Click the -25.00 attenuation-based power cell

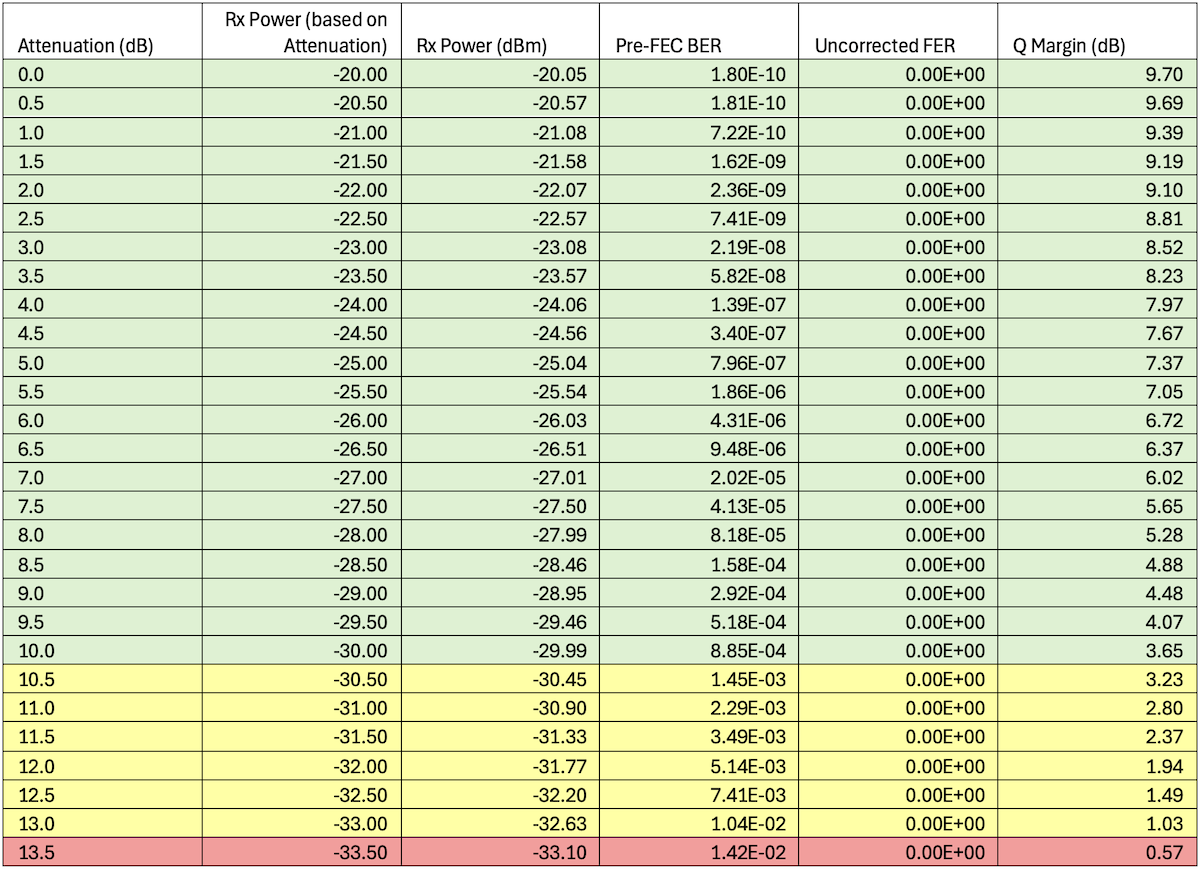click(x=301, y=363)
